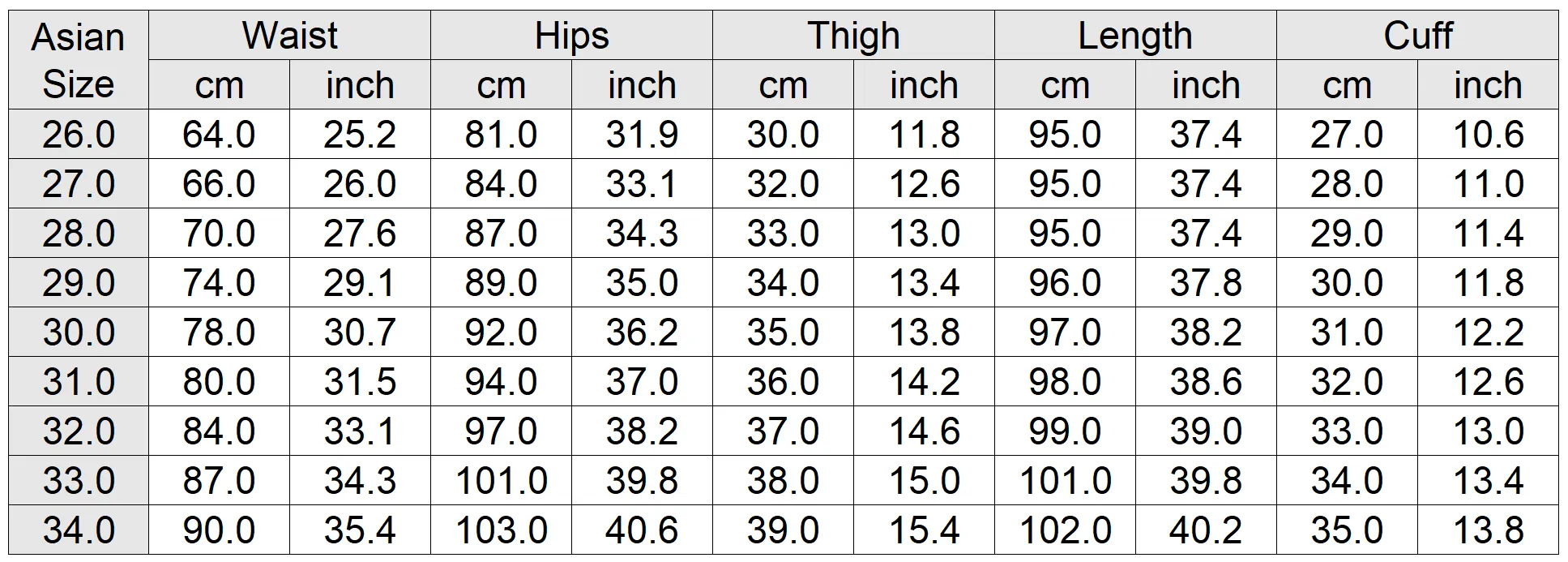Select cuff inch value 12.2
This screenshot has height=562, width=1568.
[x=1488, y=332]
